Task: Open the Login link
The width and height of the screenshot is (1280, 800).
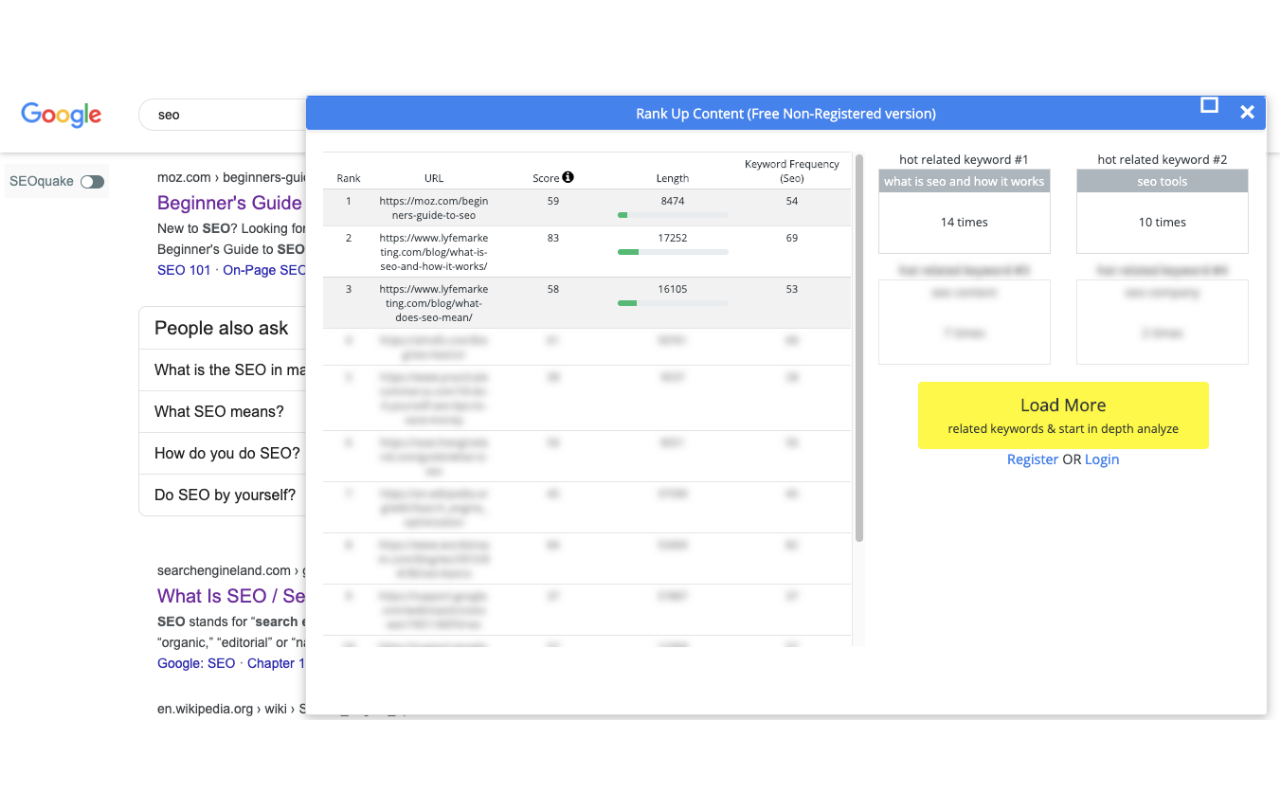Action: (1102, 459)
